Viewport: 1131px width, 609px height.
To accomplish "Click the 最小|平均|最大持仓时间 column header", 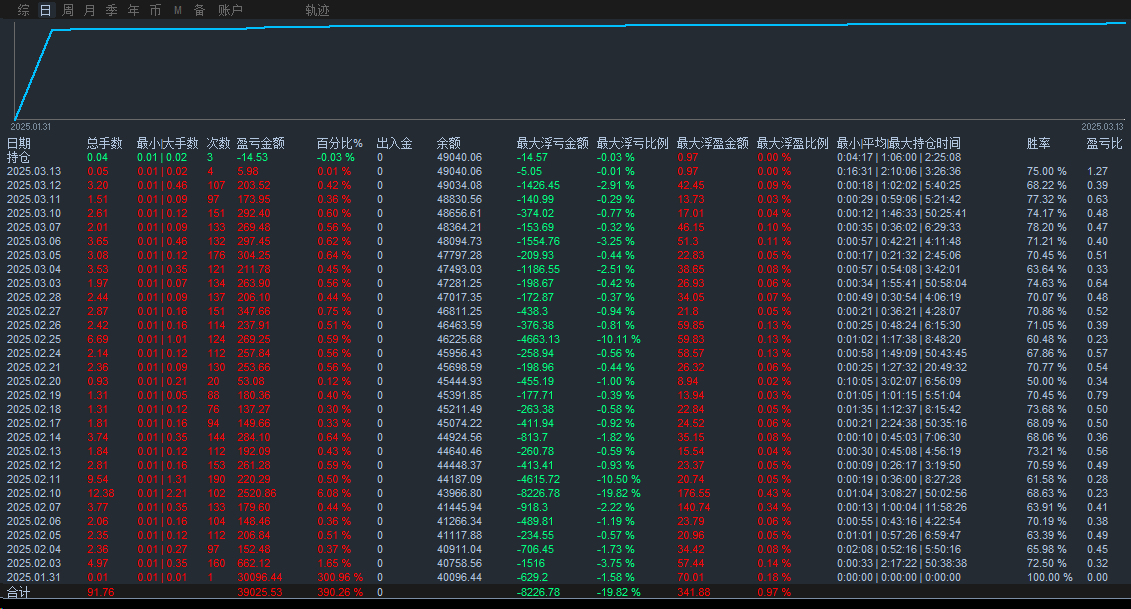I will click(x=899, y=143).
